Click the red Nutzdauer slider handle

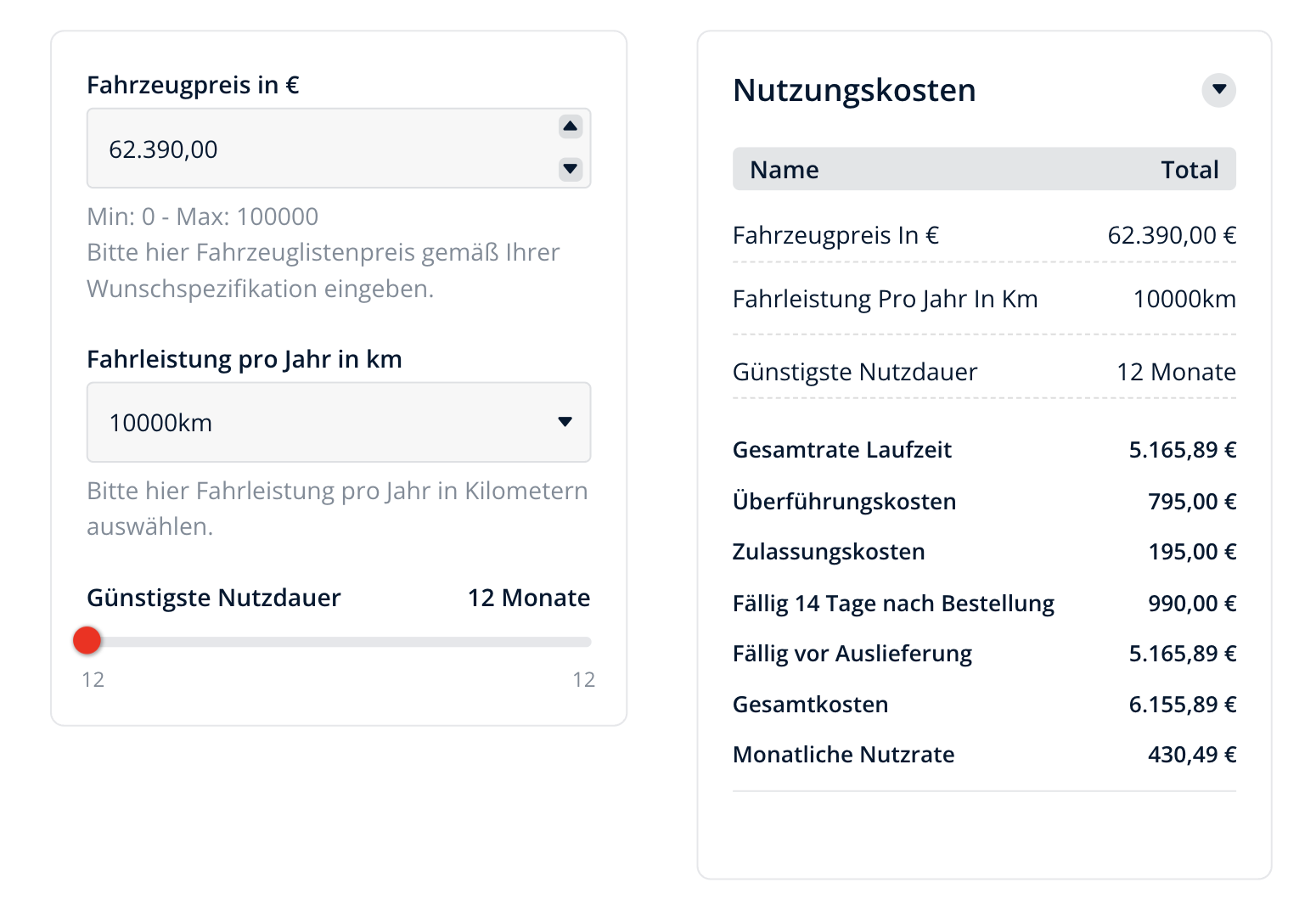pos(87,641)
